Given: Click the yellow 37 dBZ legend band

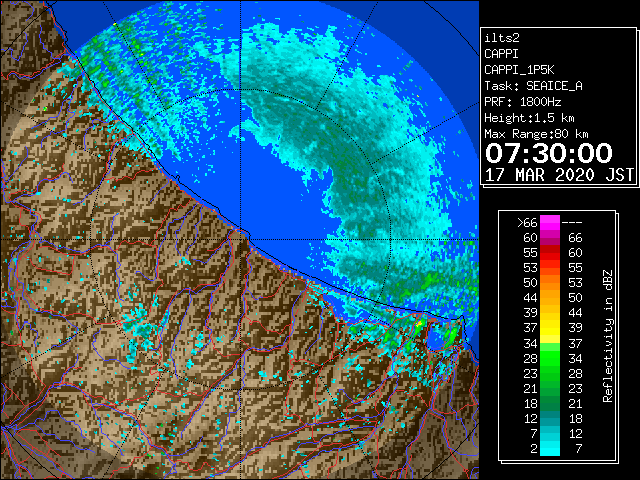Looking at the screenshot, I should (550, 328).
